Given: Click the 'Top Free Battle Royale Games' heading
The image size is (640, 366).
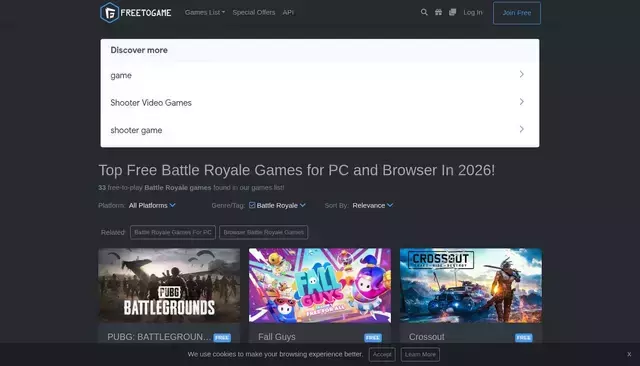Looking at the screenshot, I should pyautogui.click(x=297, y=170).
